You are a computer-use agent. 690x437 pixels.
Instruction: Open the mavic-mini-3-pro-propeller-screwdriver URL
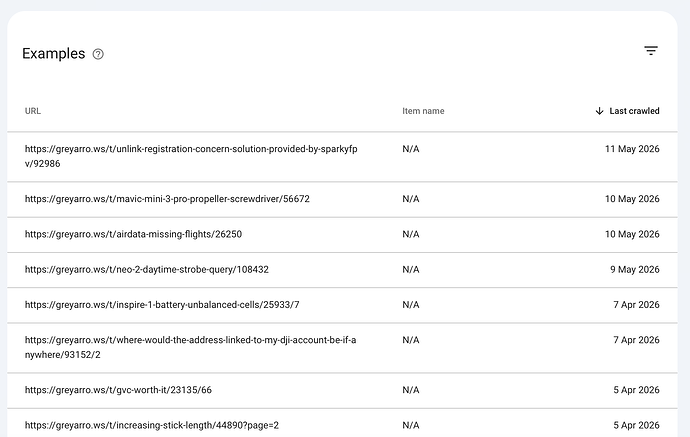coord(167,199)
